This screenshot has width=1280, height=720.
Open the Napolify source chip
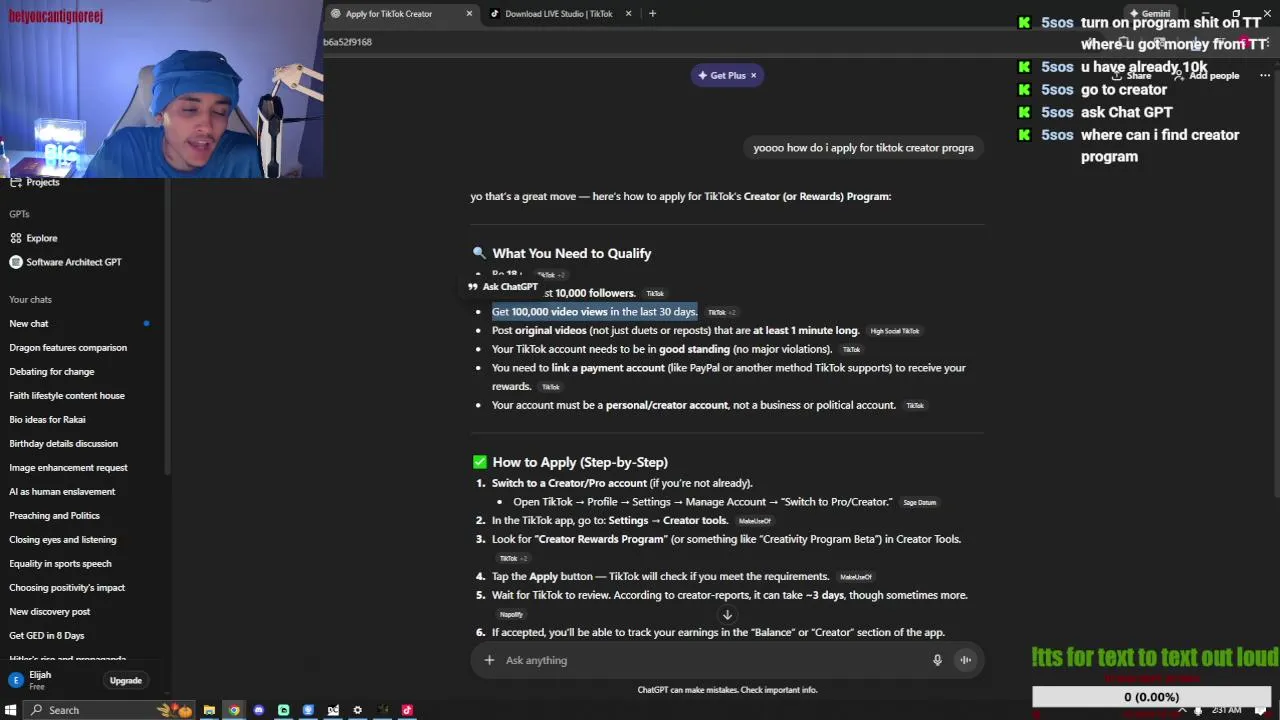[x=511, y=614]
